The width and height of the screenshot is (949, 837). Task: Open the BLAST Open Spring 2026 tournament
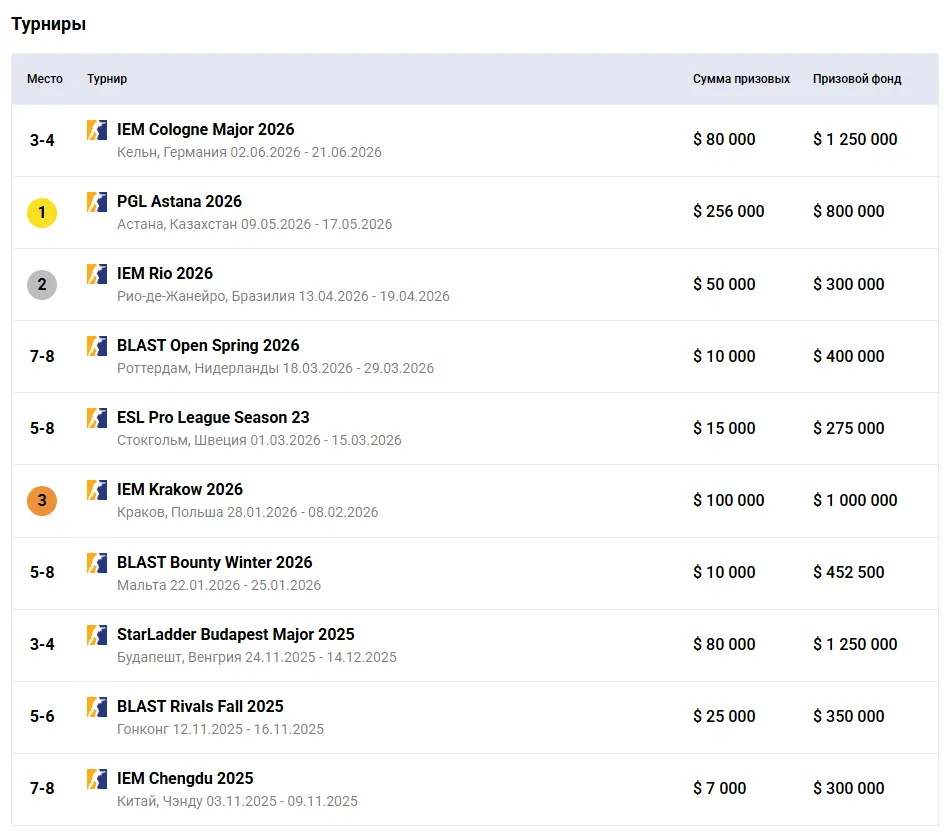(208, 346)
